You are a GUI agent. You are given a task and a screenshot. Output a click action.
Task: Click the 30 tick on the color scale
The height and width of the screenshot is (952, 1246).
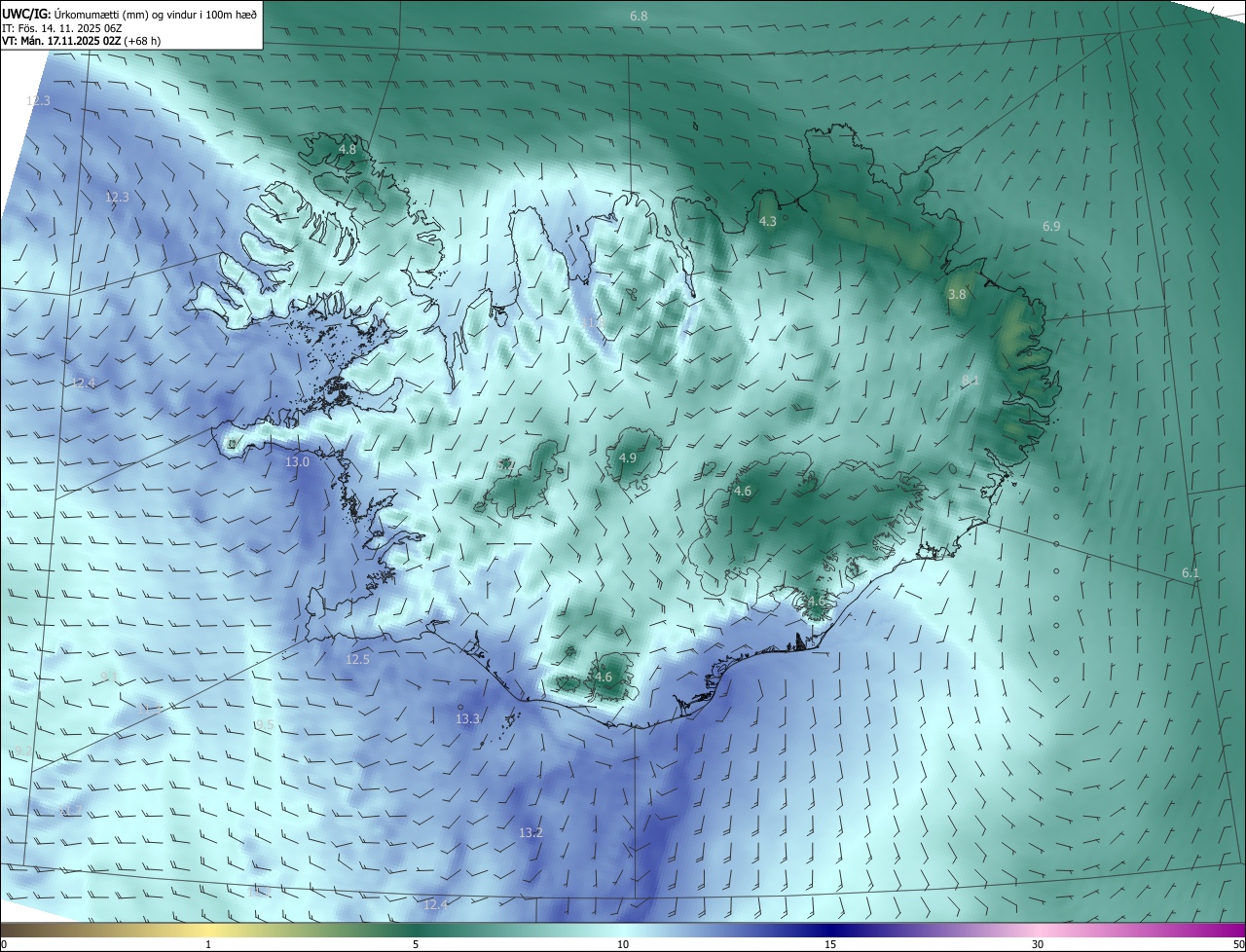(1038, 944)
